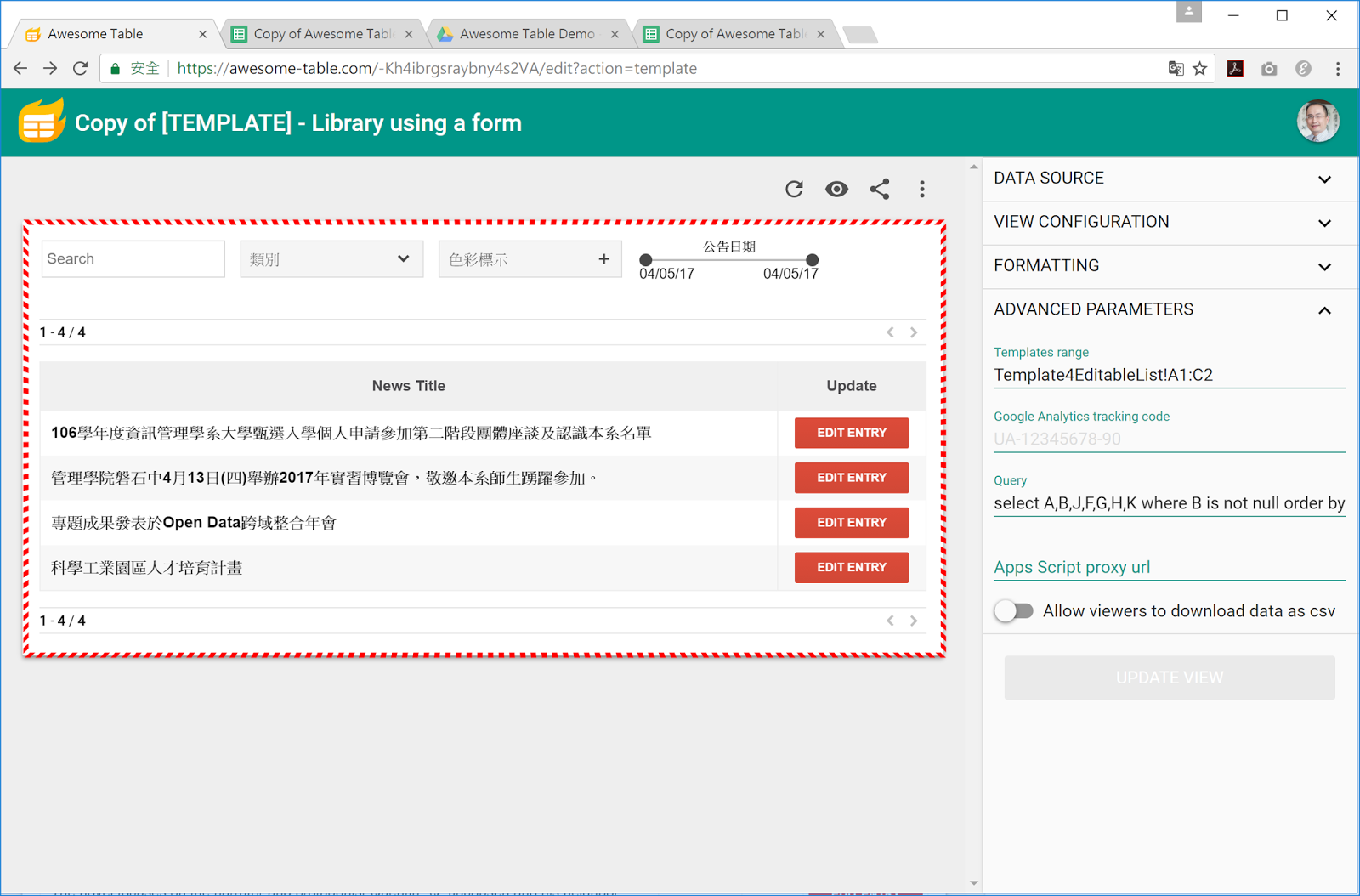1360x896 pixels.
Task: Click the Search input field
Action: pos(133,259)
